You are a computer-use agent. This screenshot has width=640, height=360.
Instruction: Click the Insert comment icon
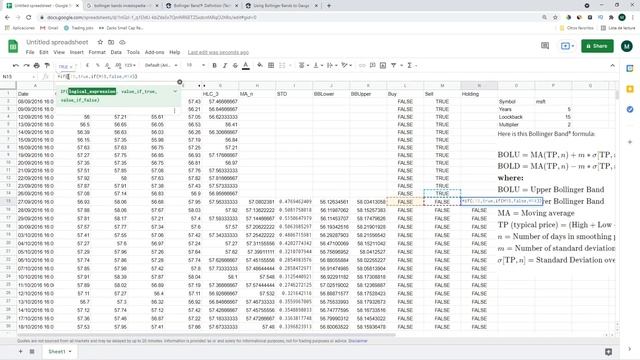372,65
